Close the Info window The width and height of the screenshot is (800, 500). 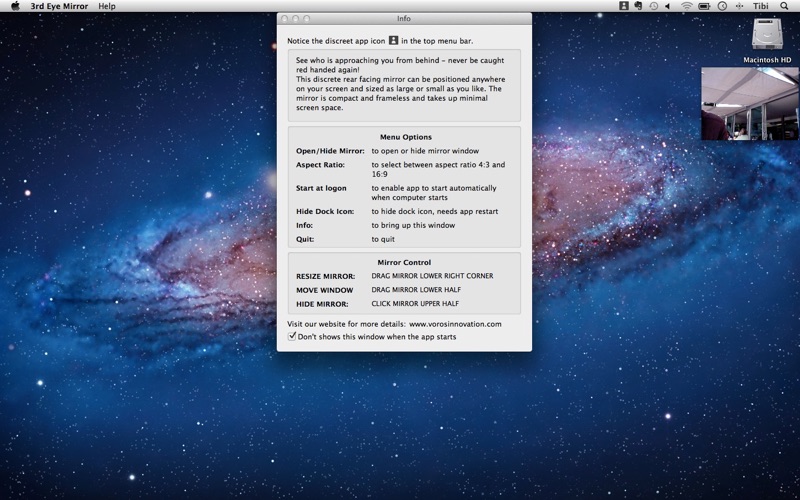[285, 19]
